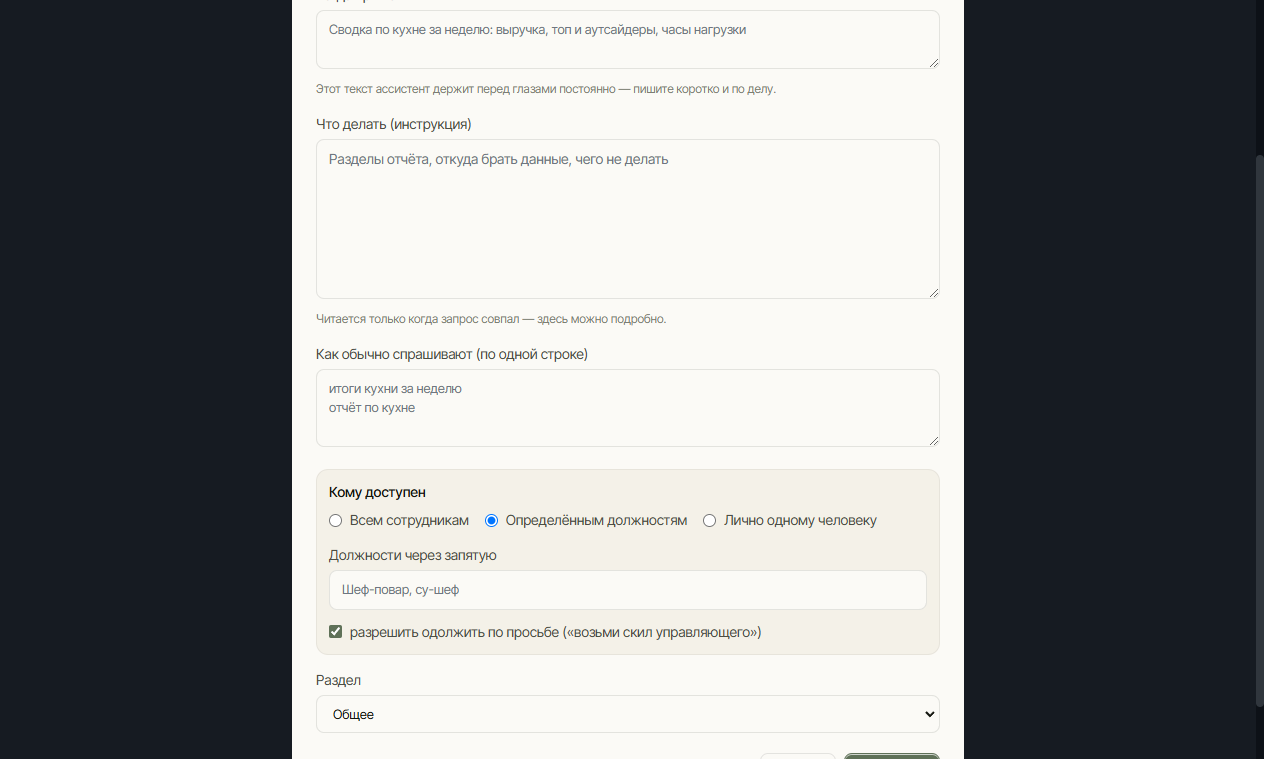Open the "Раздел" dropdown showing "Общее"

tap(628, 714)
